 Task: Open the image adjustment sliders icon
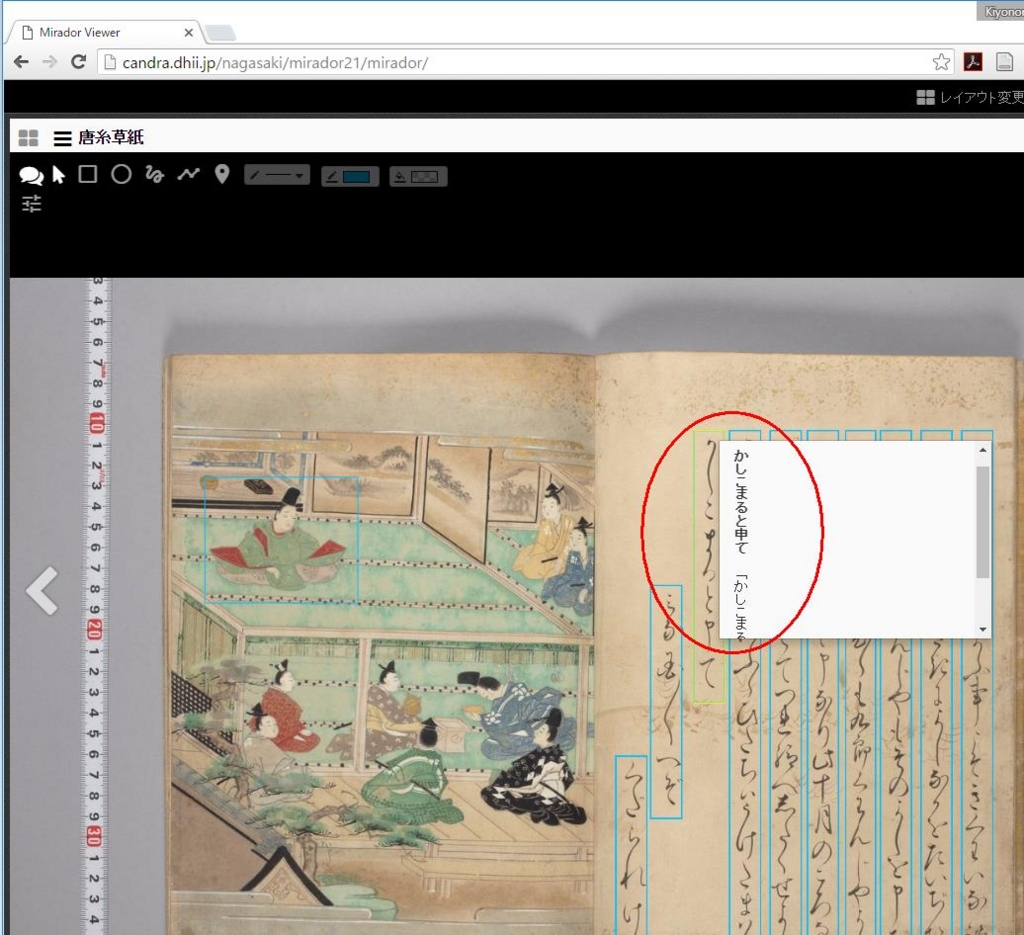(x=31, y=204)
